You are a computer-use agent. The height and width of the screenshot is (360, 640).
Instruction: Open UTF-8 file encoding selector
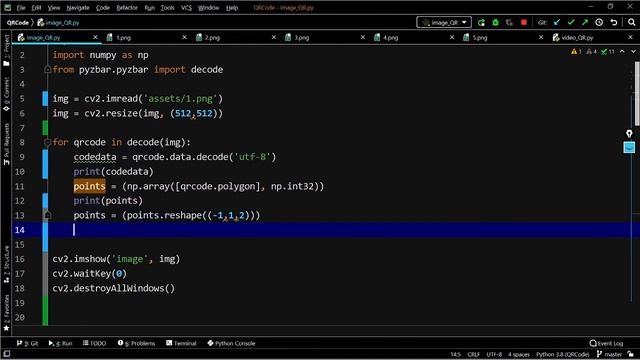494,354
